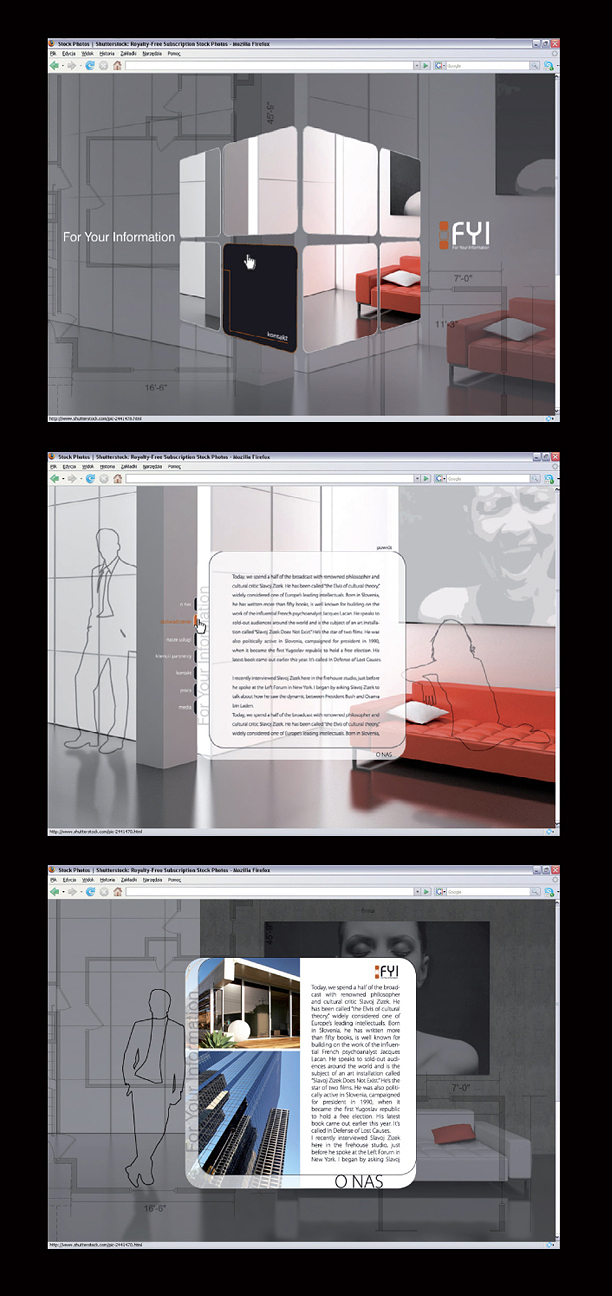Open Historia menu in the middle browser window
The image size is (612, 1296).
coord(107,466)
